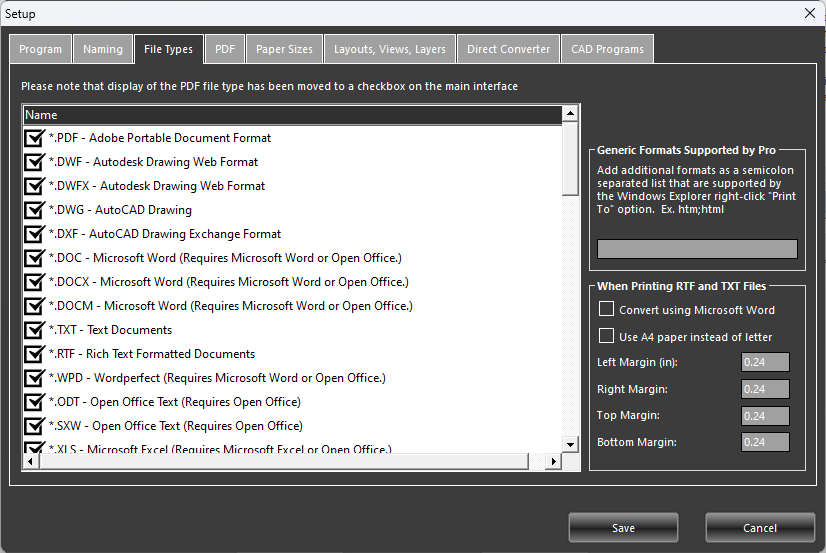Toggle the *.DXF Drawing Exchange checkbox
The height and width of the screenshot is (553, 826).
pyautogui.click(x=34, y=234)
